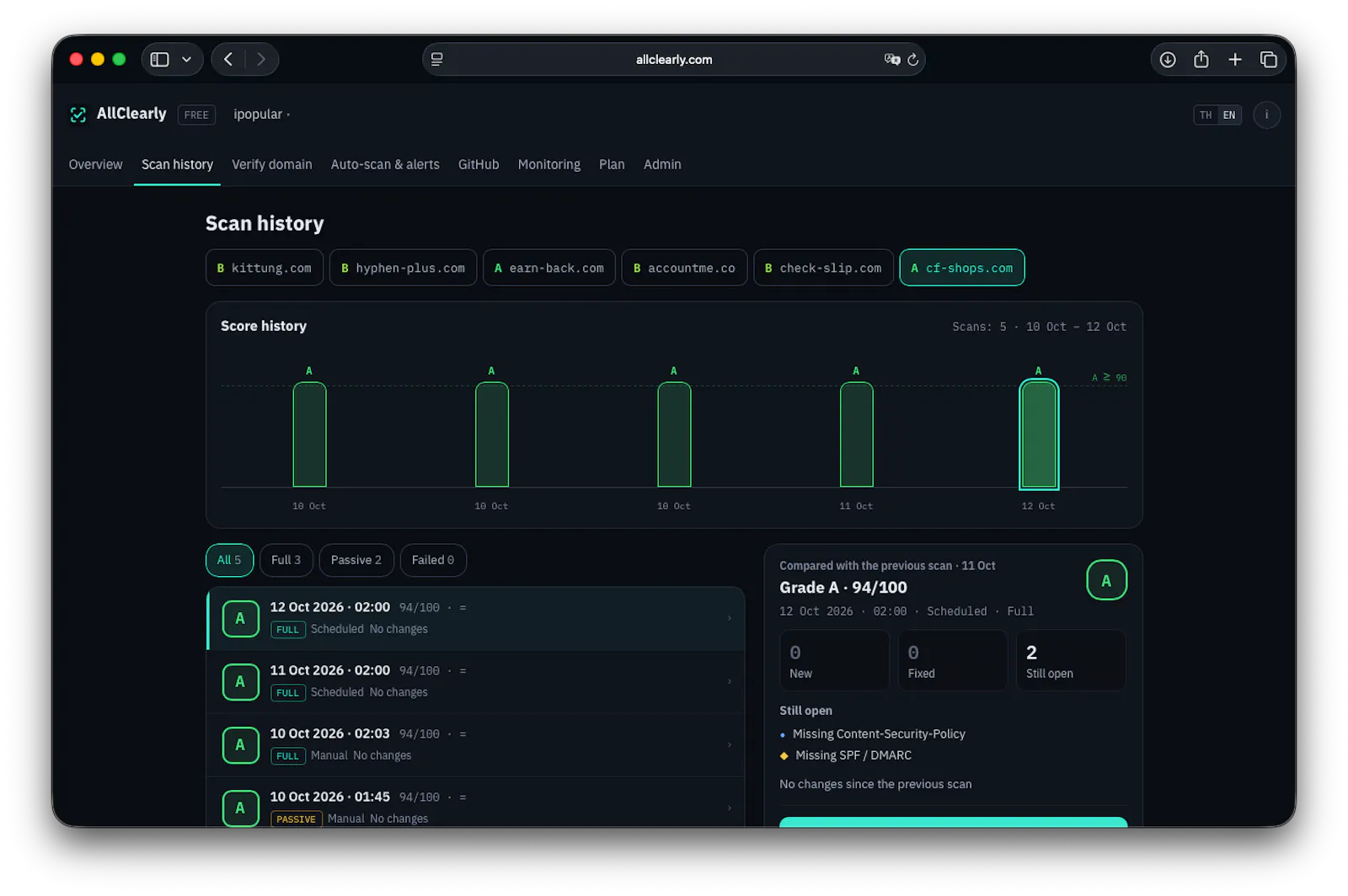Filter scans by All 5

pyautogui.click(x=229, y=560)
